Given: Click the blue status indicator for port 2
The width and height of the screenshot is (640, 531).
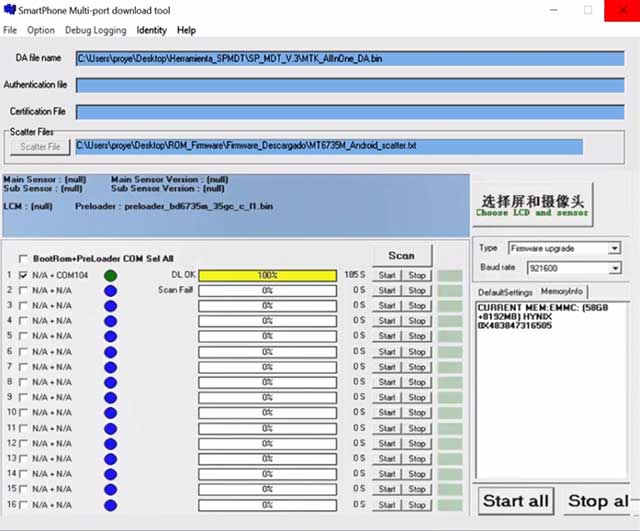Looking at the screenshot, I should click(x=111, y=291).
